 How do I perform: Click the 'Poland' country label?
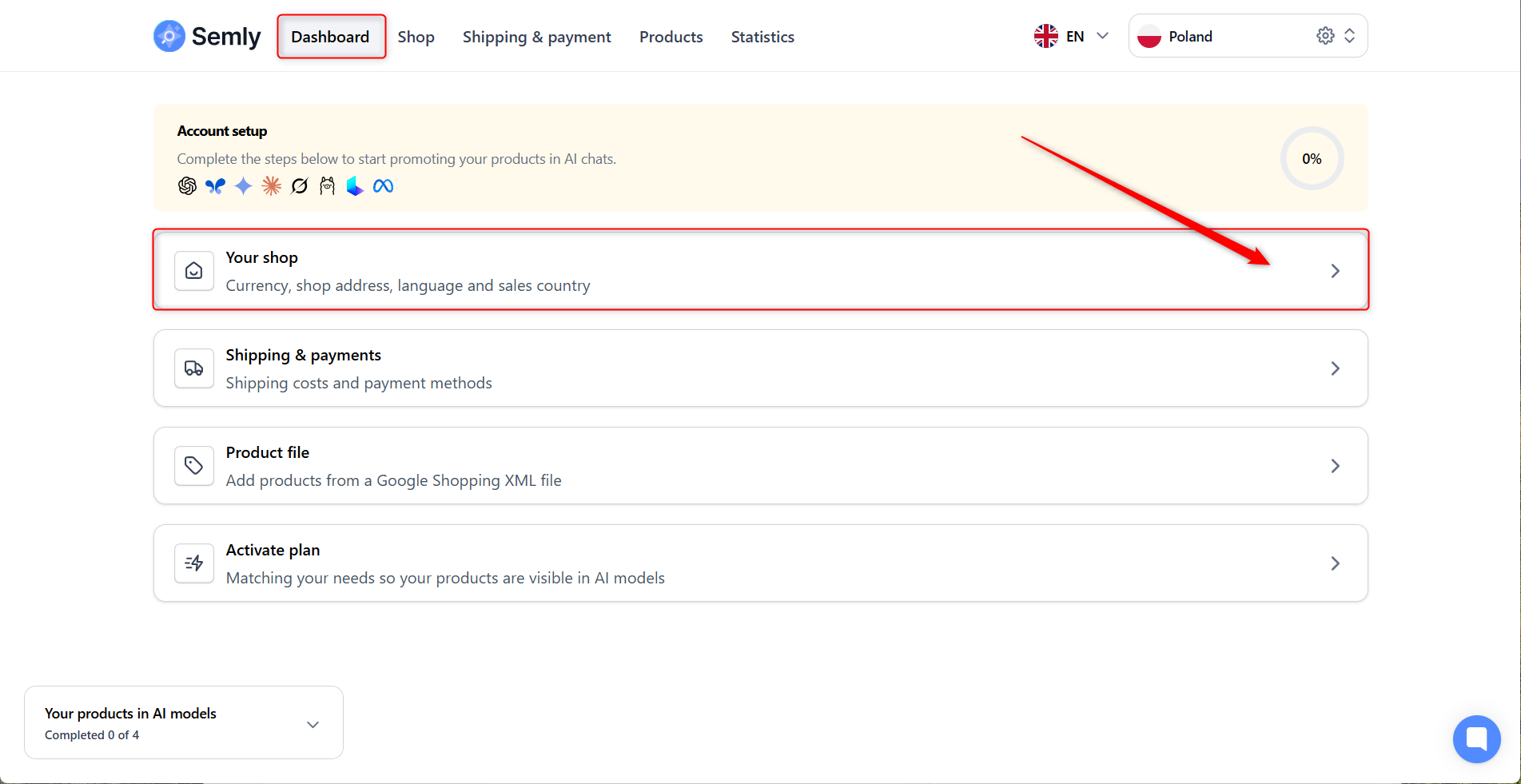point(1191,37)
